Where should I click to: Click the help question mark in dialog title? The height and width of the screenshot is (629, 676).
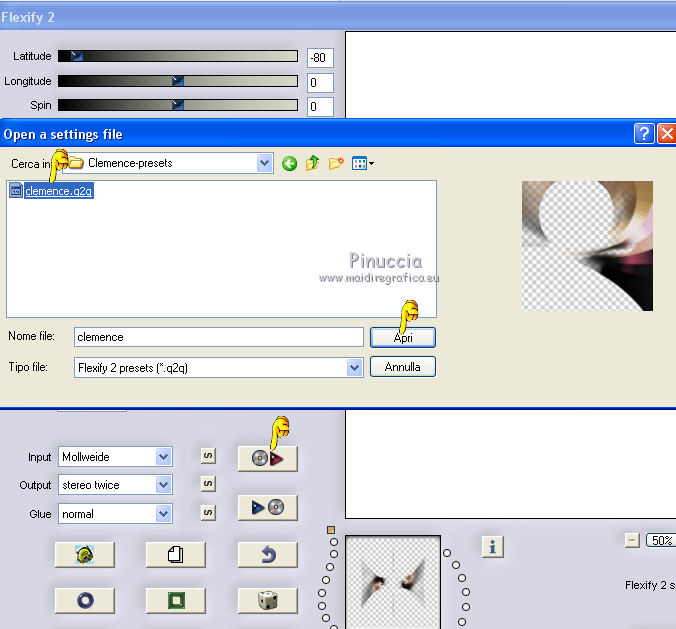click(x=644, y=134)
